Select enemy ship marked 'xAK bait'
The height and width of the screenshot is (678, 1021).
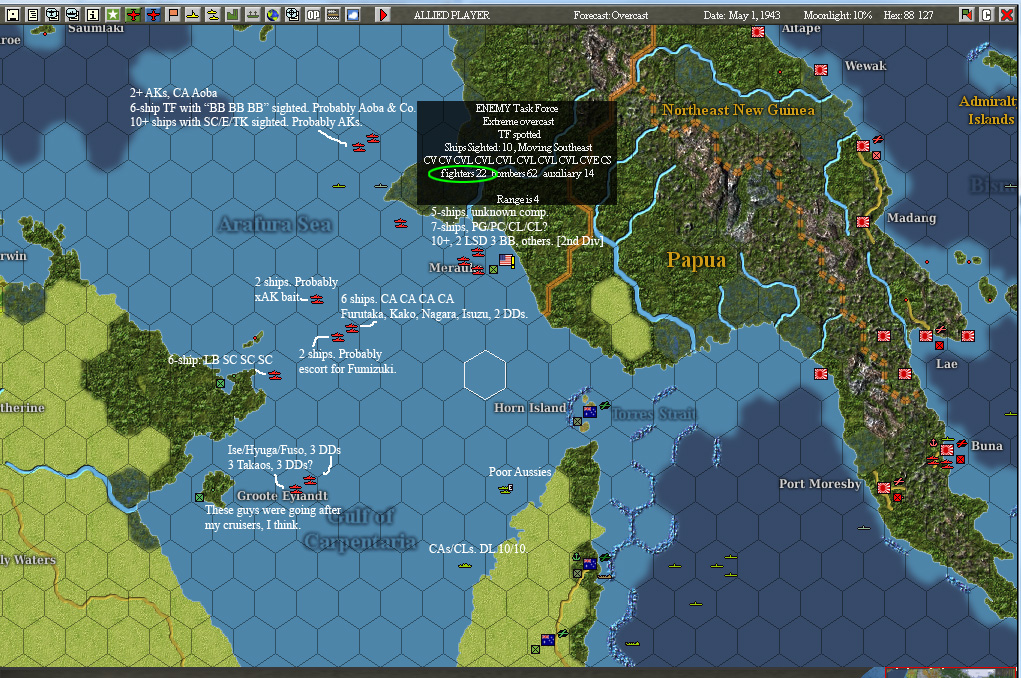click(x=316, y=300)
